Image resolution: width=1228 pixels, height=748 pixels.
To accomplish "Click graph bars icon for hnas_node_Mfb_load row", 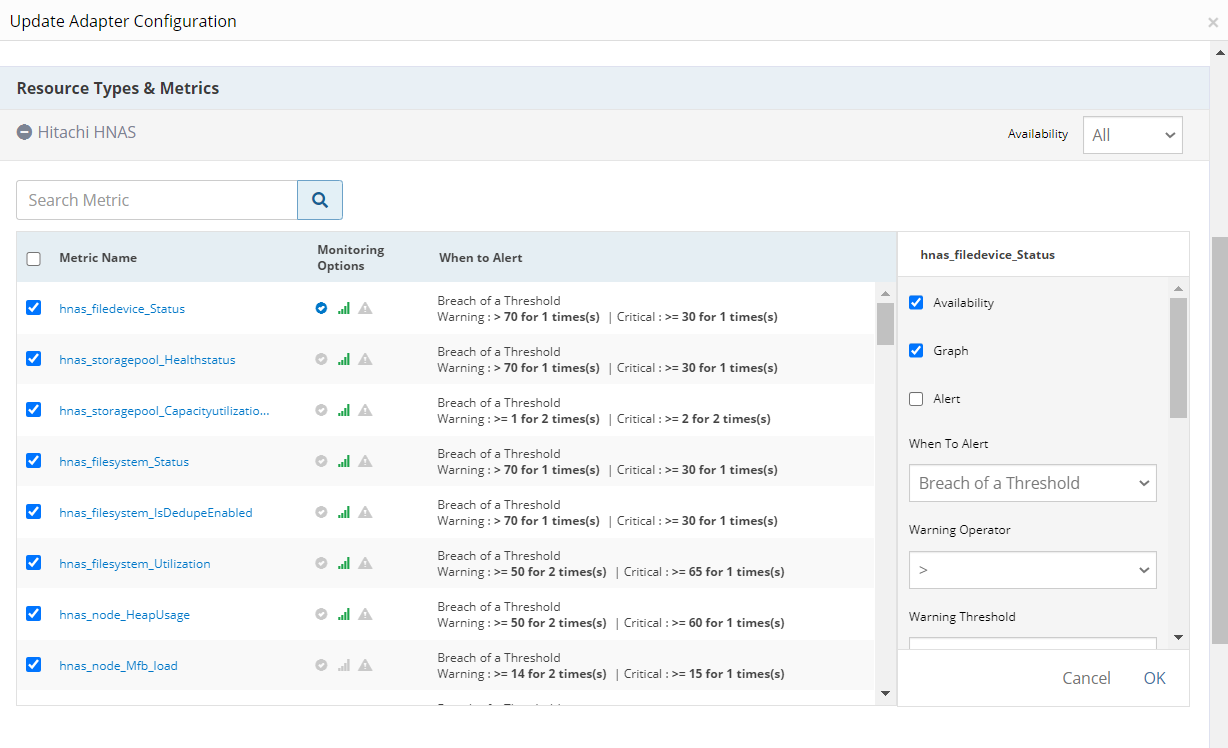I will point(344,665).
